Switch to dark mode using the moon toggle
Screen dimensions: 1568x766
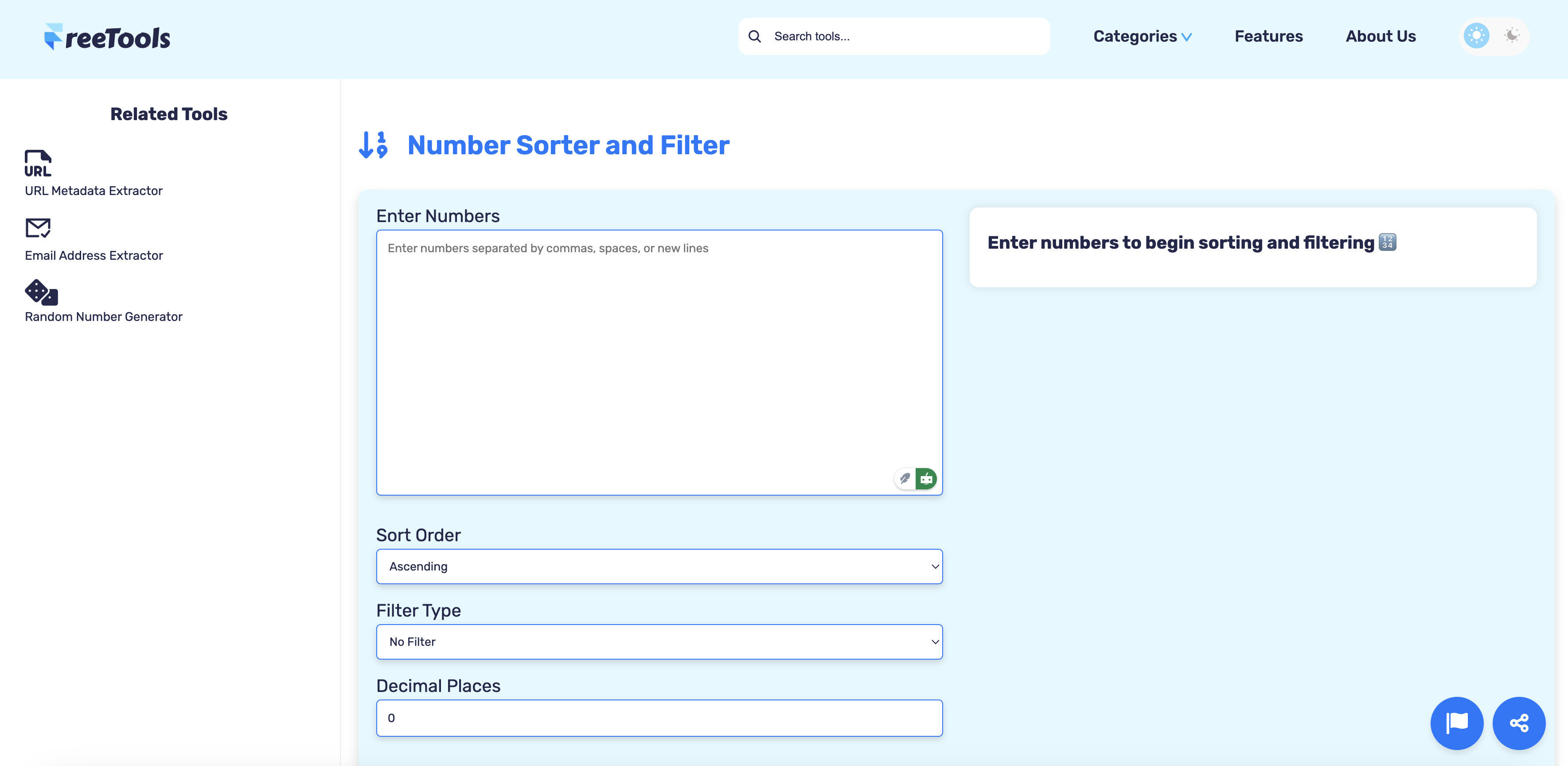(x=1512, y=35)
